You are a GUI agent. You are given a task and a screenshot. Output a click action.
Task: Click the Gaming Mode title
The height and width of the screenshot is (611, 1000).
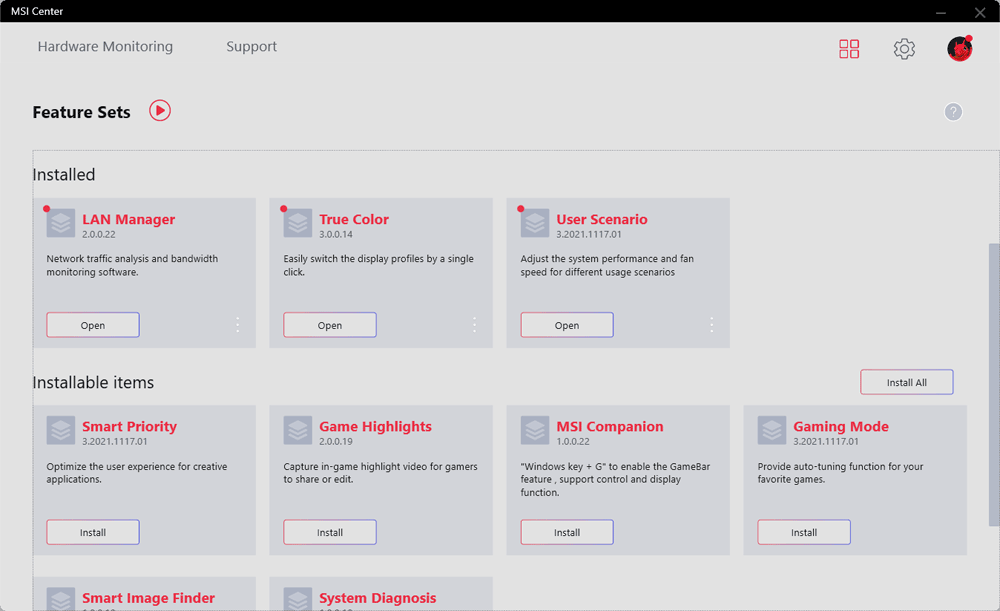click(x=841, y=427)
